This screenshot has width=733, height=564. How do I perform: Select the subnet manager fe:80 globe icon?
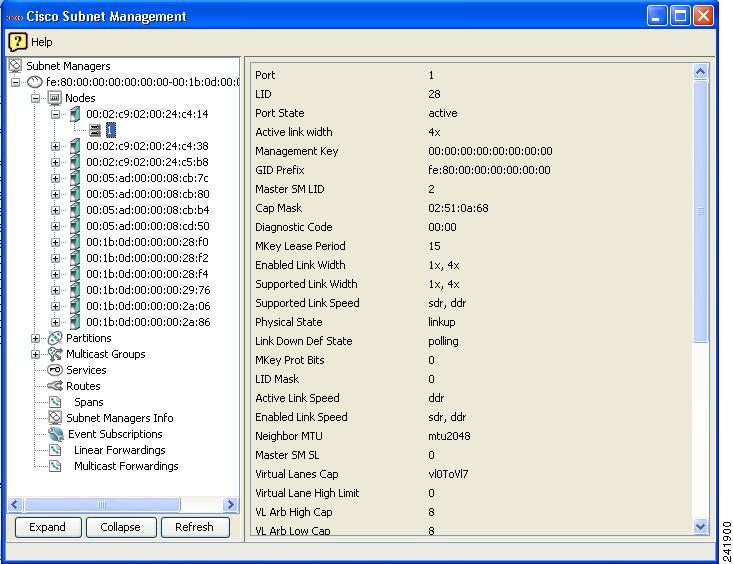(35, 82)
